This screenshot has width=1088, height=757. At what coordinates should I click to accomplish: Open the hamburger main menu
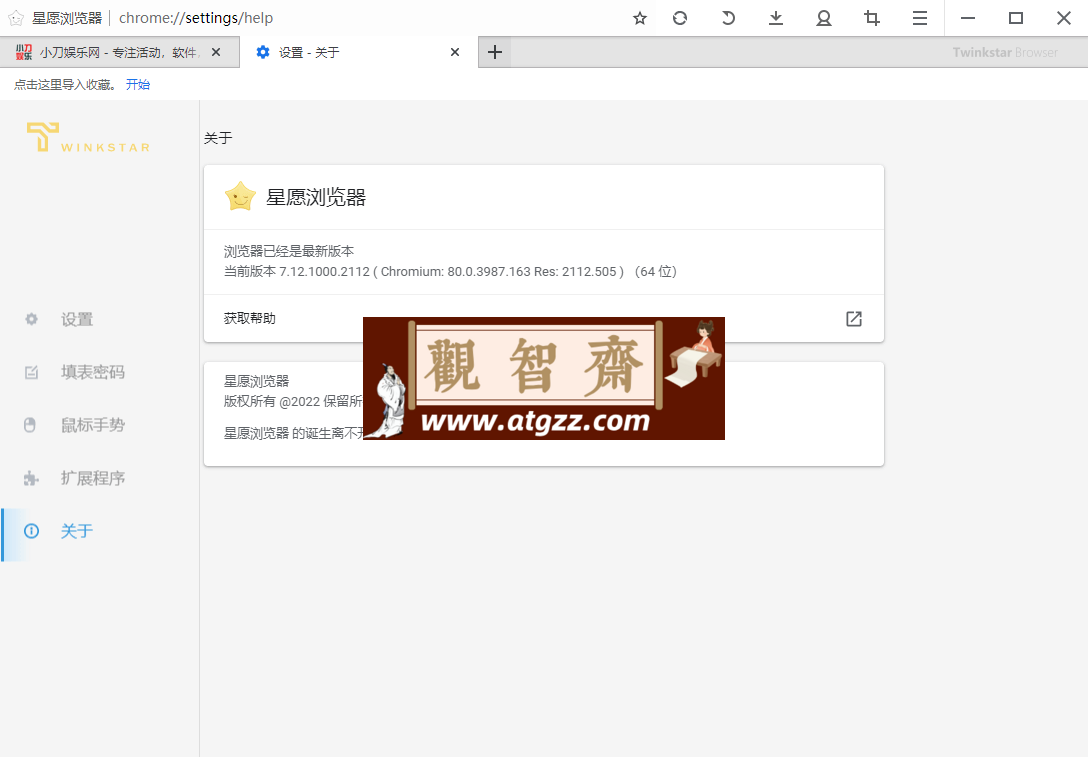pyautogui.click(x=919, y=18)
